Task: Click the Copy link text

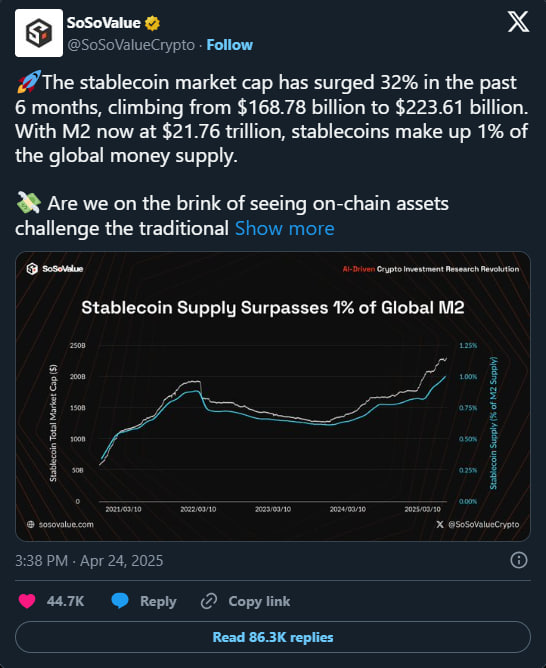Action: (x=259, y=601)
